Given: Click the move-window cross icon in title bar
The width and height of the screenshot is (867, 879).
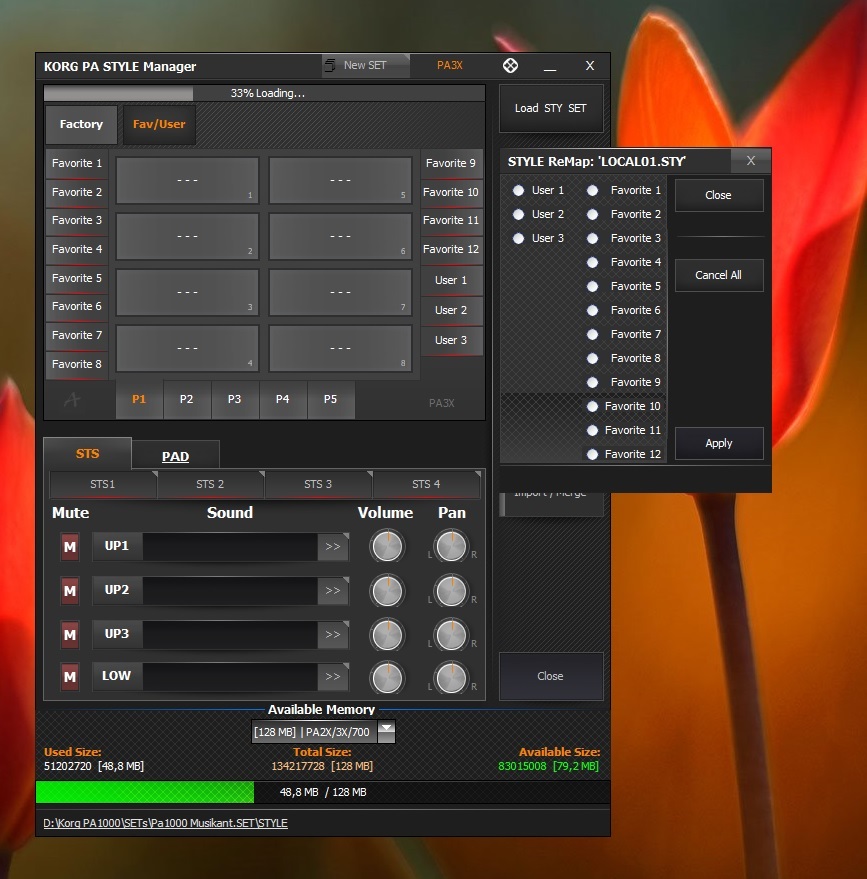Looking at the screenshot, I should click(510, 66).
